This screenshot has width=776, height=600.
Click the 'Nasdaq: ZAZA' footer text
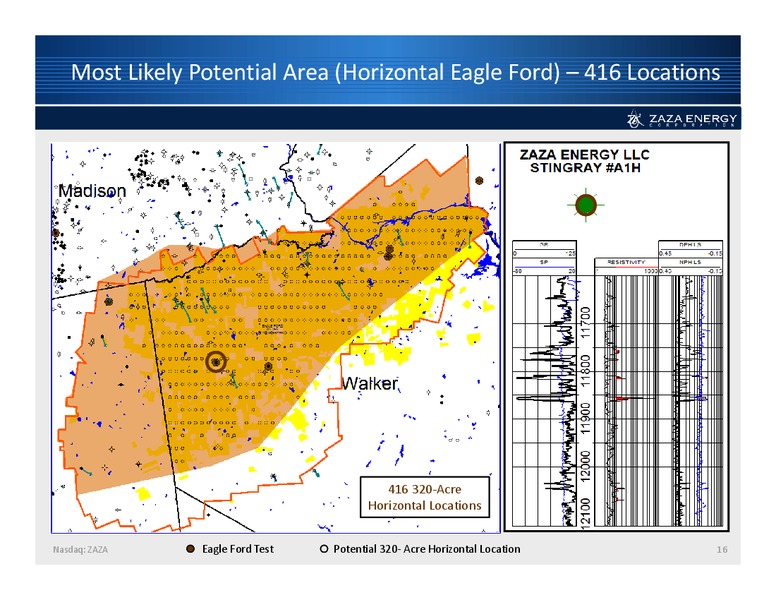point(80,550)
